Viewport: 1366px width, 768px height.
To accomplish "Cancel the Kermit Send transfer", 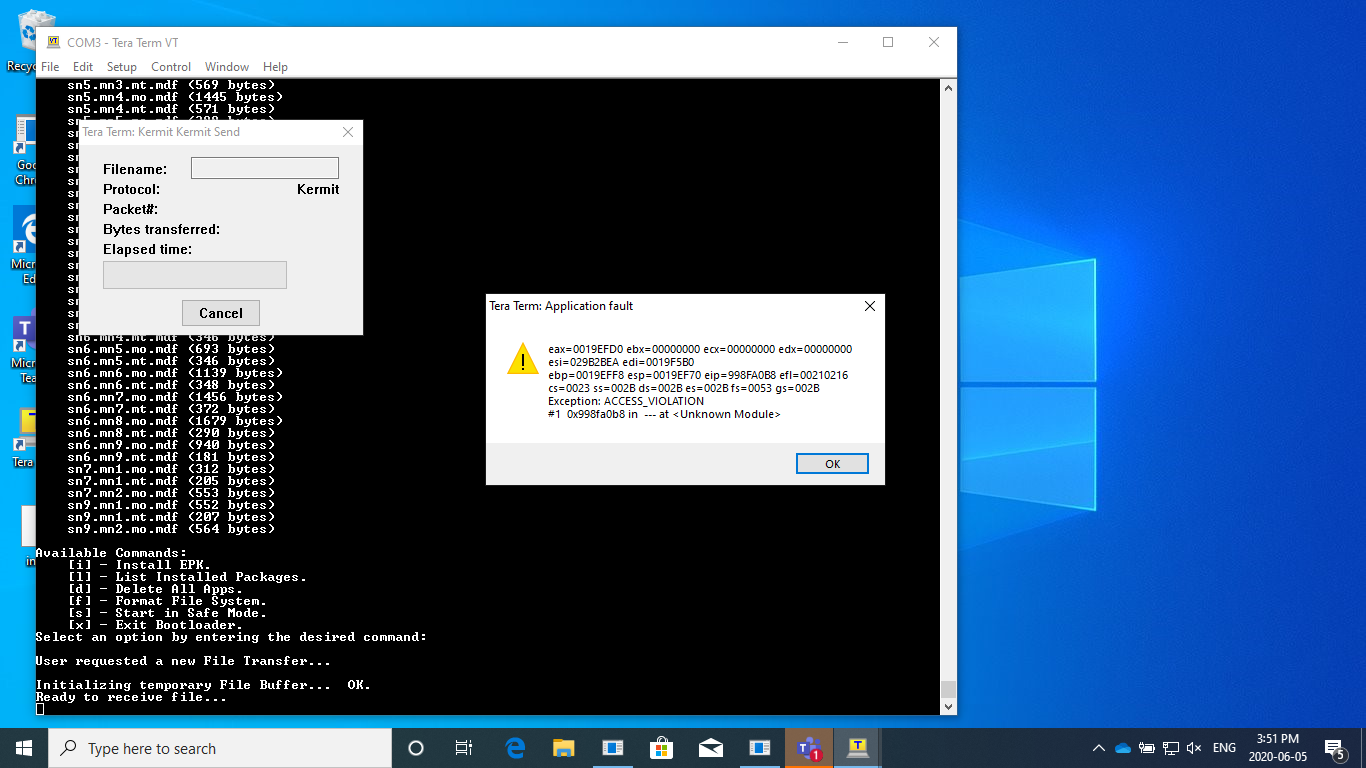I will pyautogui.click(x=221, y=313).
